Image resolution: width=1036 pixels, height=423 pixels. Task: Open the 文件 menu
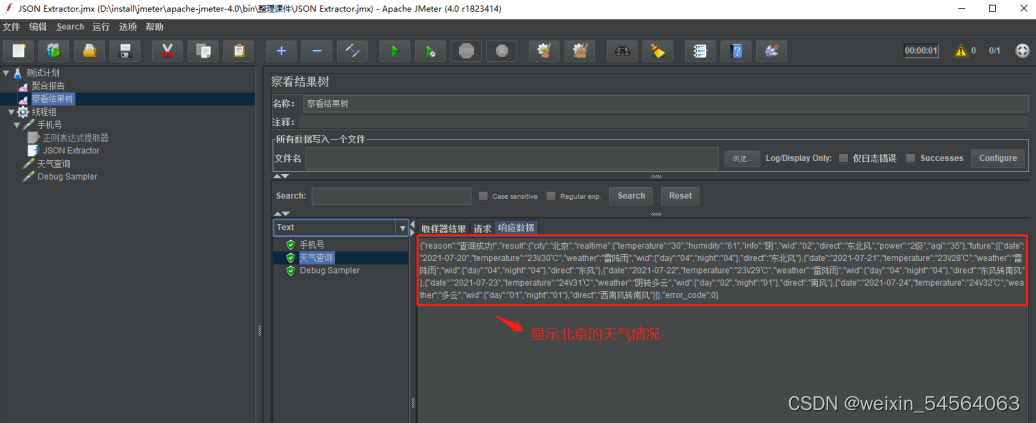[12, 27]
